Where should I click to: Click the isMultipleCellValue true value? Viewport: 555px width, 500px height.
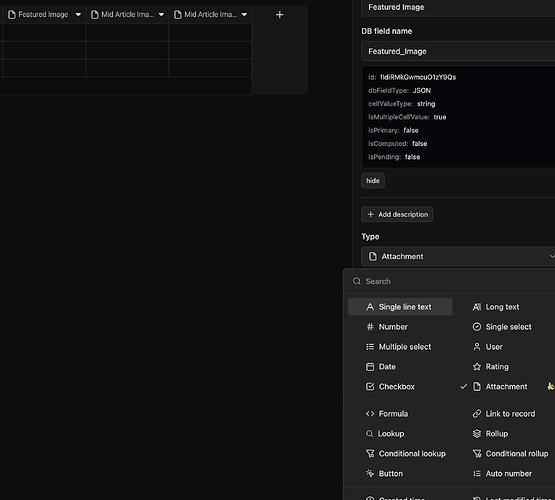click(440, 117)
